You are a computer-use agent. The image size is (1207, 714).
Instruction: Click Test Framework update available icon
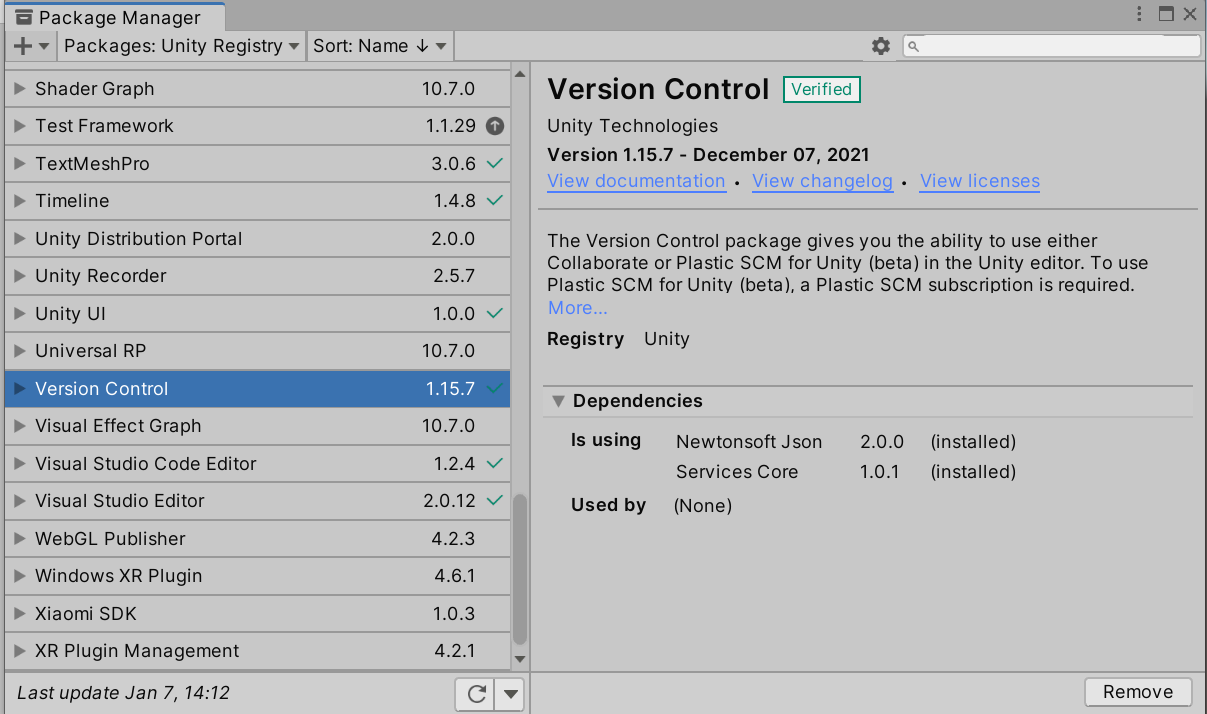[x=494, y=126]
